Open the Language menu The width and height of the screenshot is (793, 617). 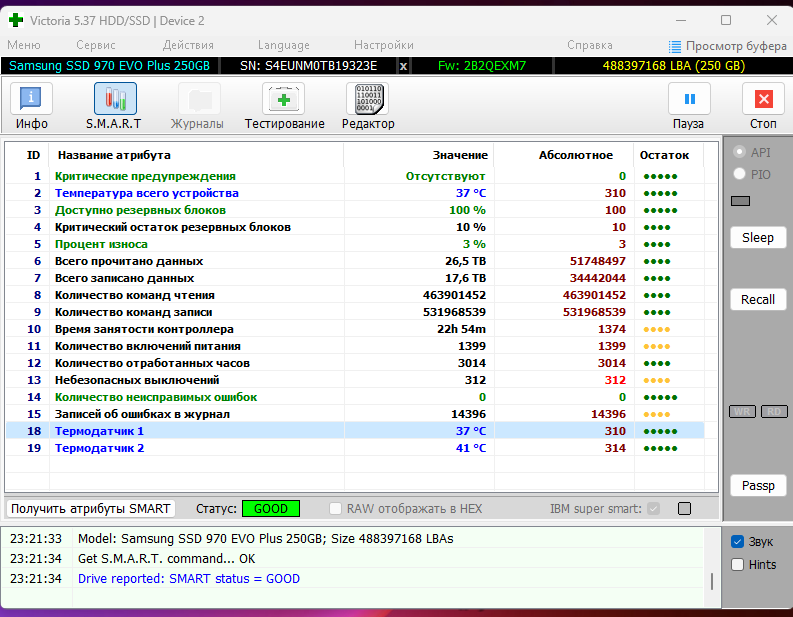point(284,45)
